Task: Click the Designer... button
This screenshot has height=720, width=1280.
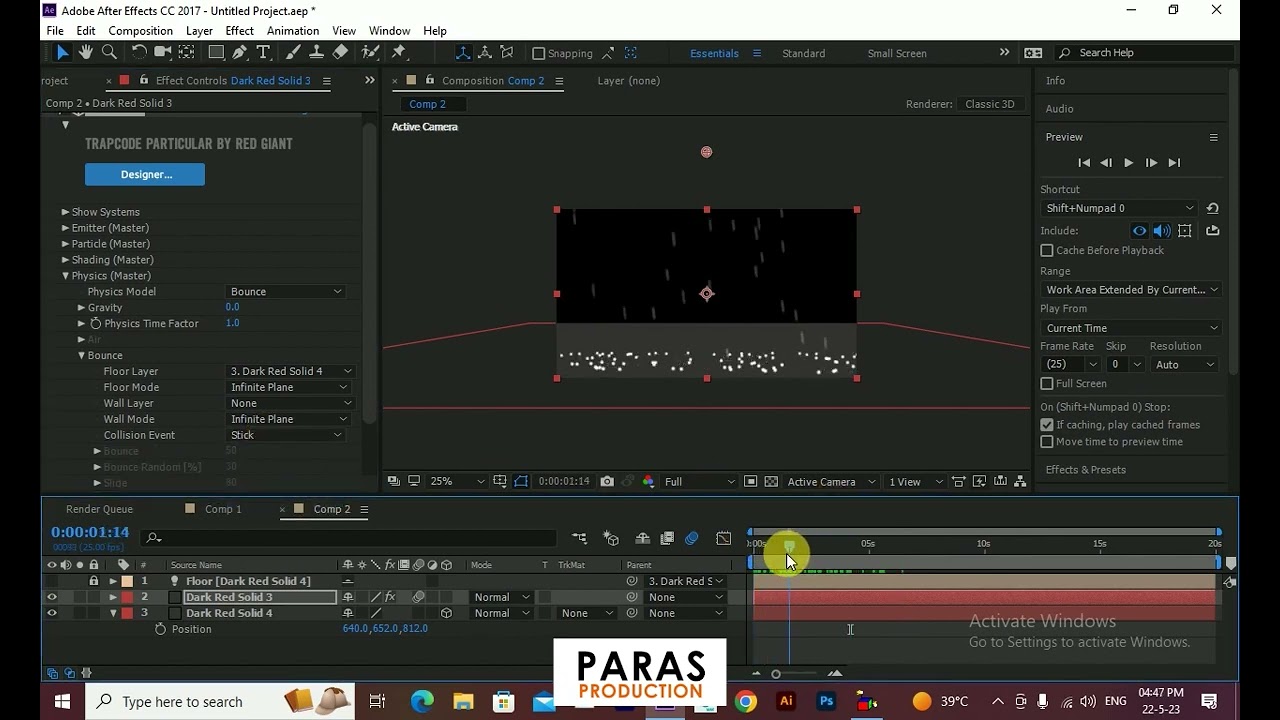Action: [x=145, y=174]
